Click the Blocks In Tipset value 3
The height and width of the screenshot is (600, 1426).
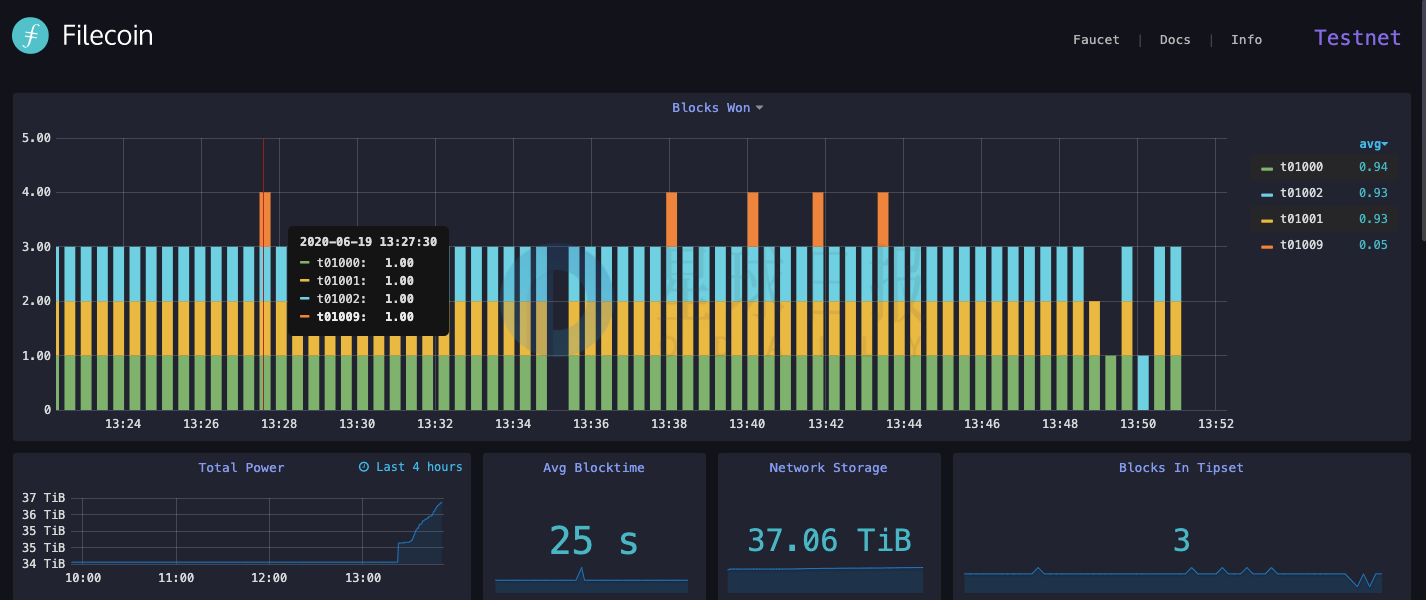pos(1181,541)
